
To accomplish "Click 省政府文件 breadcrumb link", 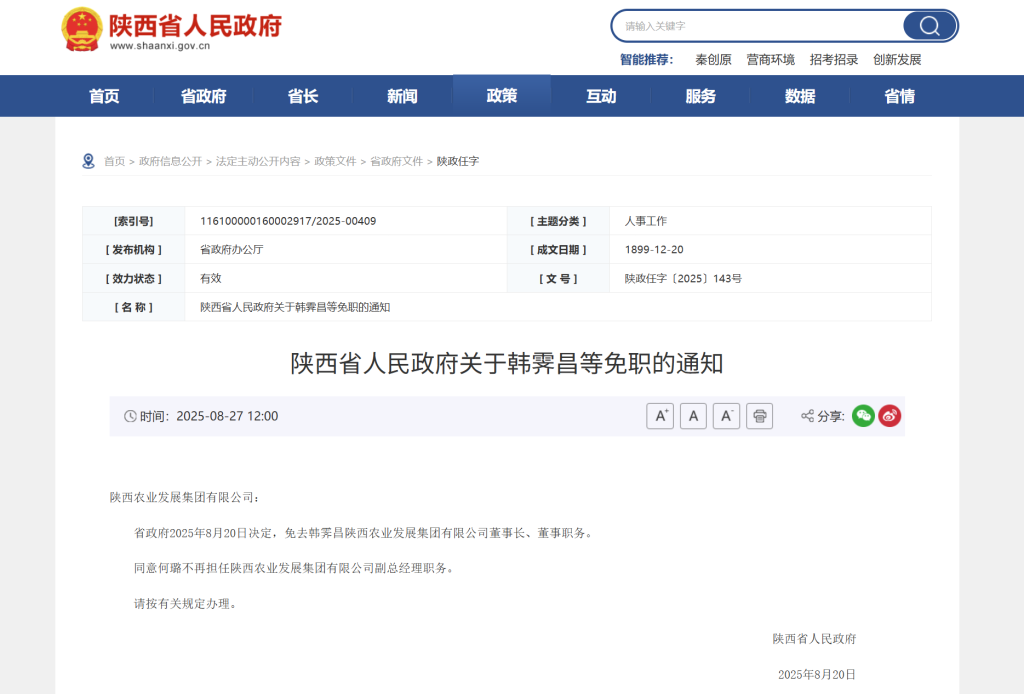I will [396, 161].
